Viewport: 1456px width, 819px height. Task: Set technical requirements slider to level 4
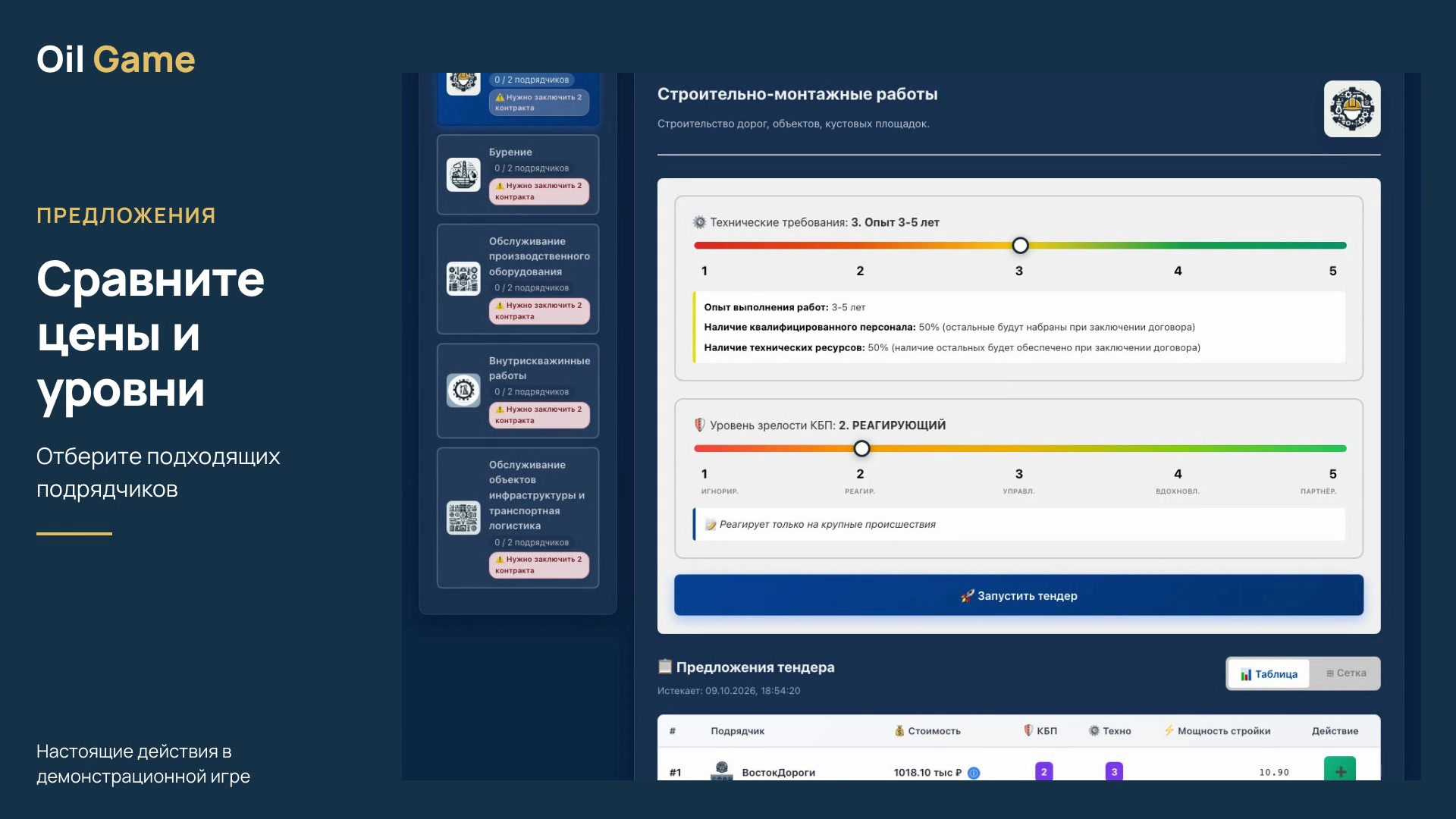click(1178, 246)
